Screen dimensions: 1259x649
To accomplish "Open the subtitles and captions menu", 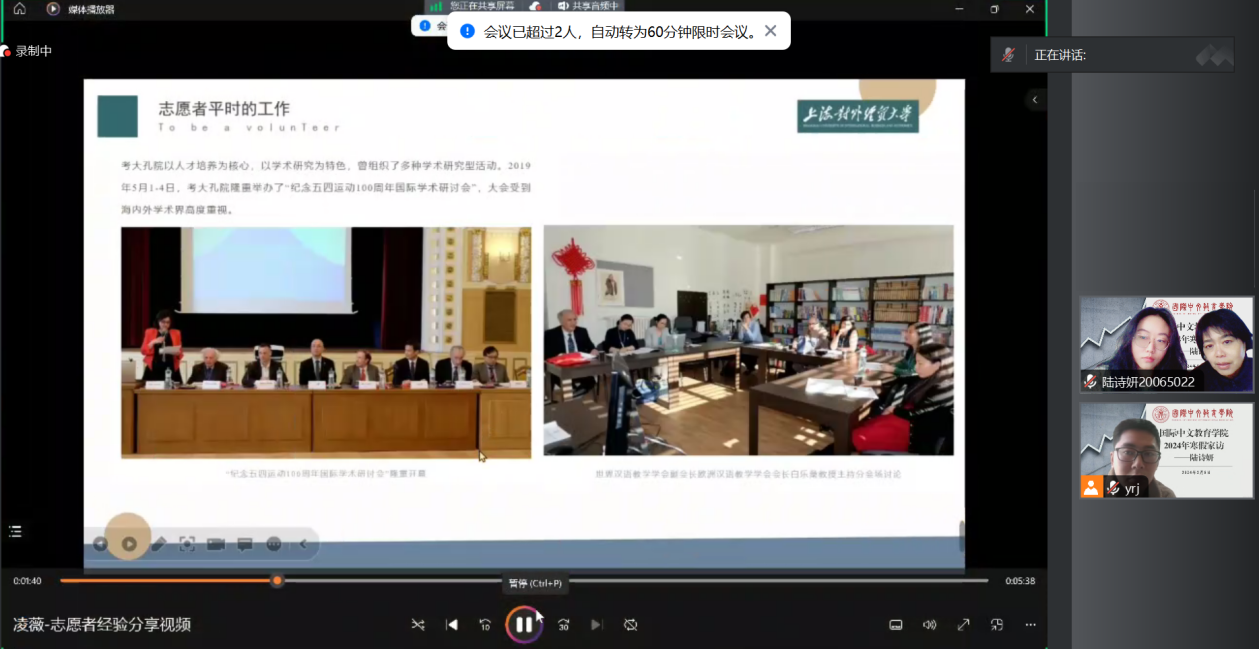I will pyautogui.click(x=896, y=625).
